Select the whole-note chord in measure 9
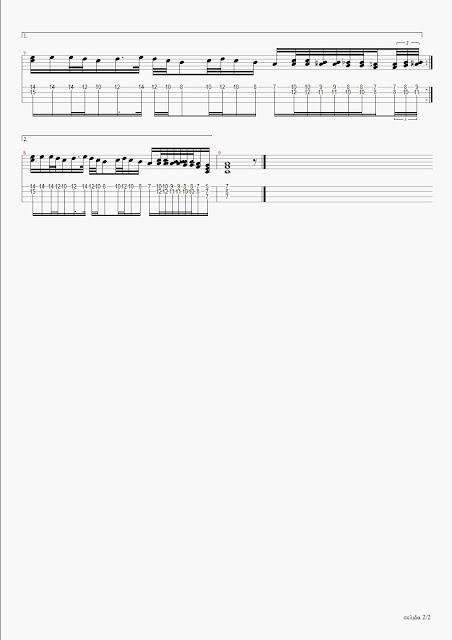Viewport: 452px width, 640px height. [x=227, y=167]
